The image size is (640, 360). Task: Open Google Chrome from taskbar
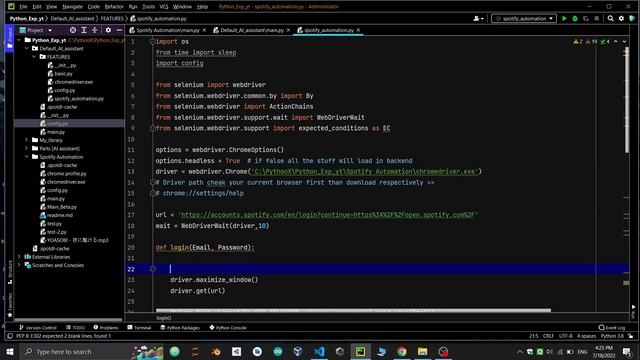[x=402, y=351]
